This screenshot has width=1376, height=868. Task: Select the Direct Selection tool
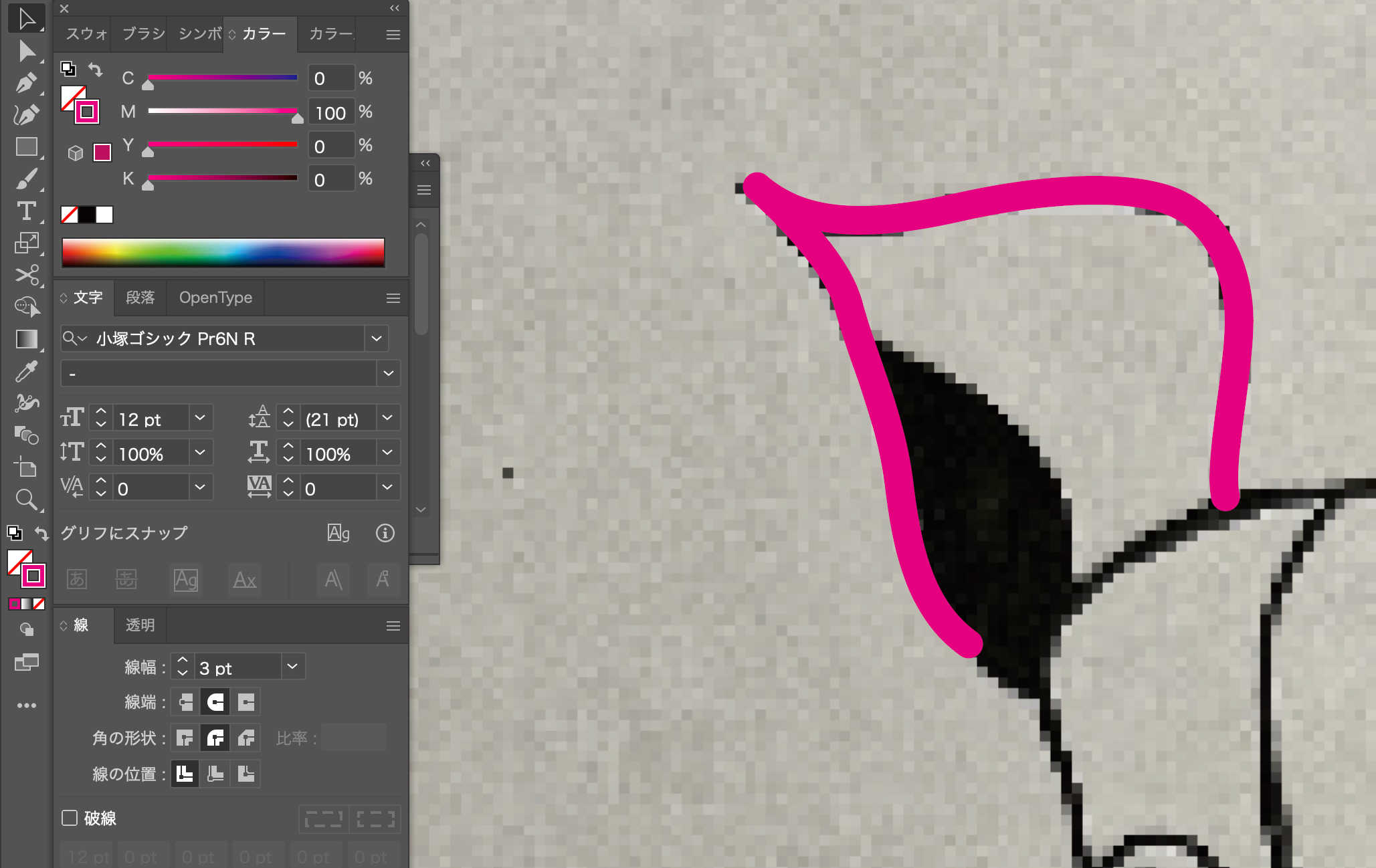pyautogui.click(x=25, y=51)
